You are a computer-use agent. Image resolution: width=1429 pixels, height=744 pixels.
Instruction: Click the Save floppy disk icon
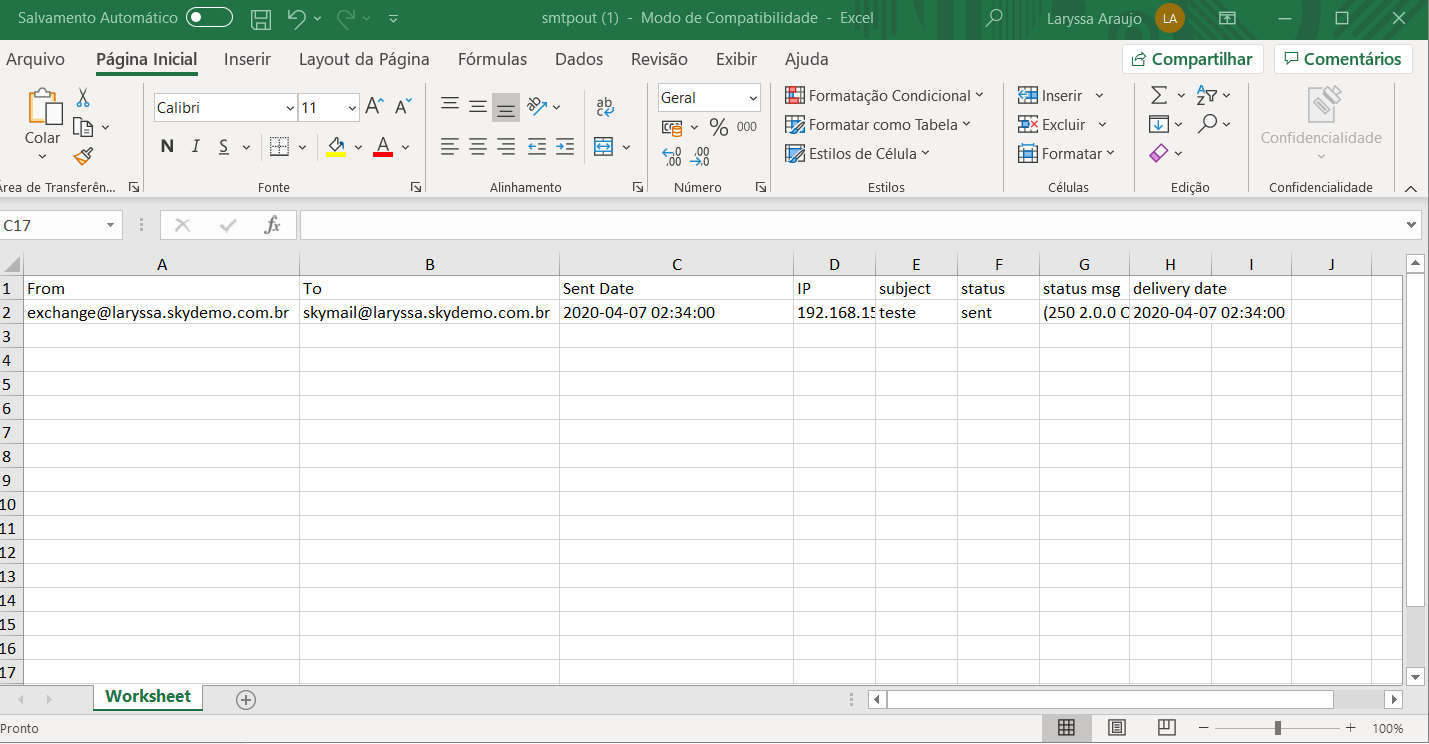(x=261, y=18)
